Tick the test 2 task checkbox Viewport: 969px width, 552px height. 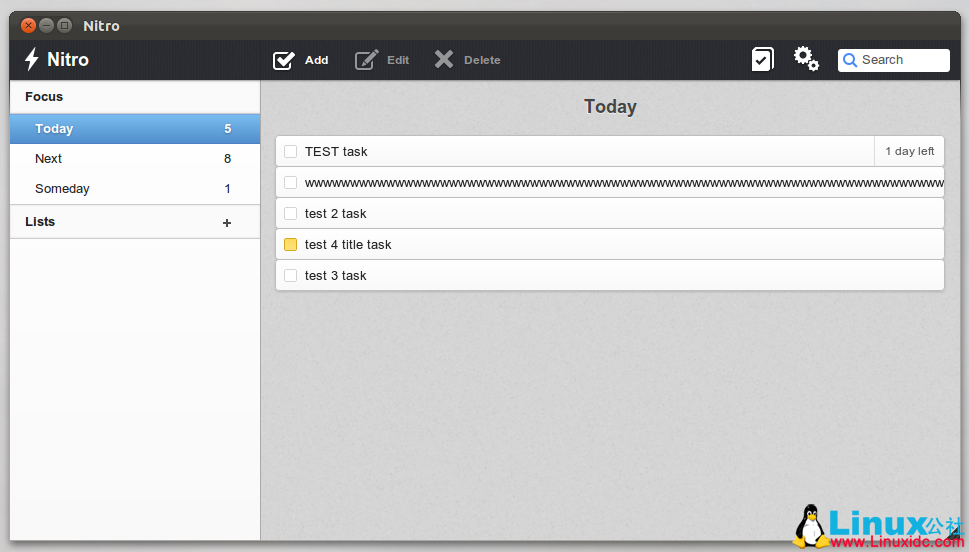pos(291,214)
